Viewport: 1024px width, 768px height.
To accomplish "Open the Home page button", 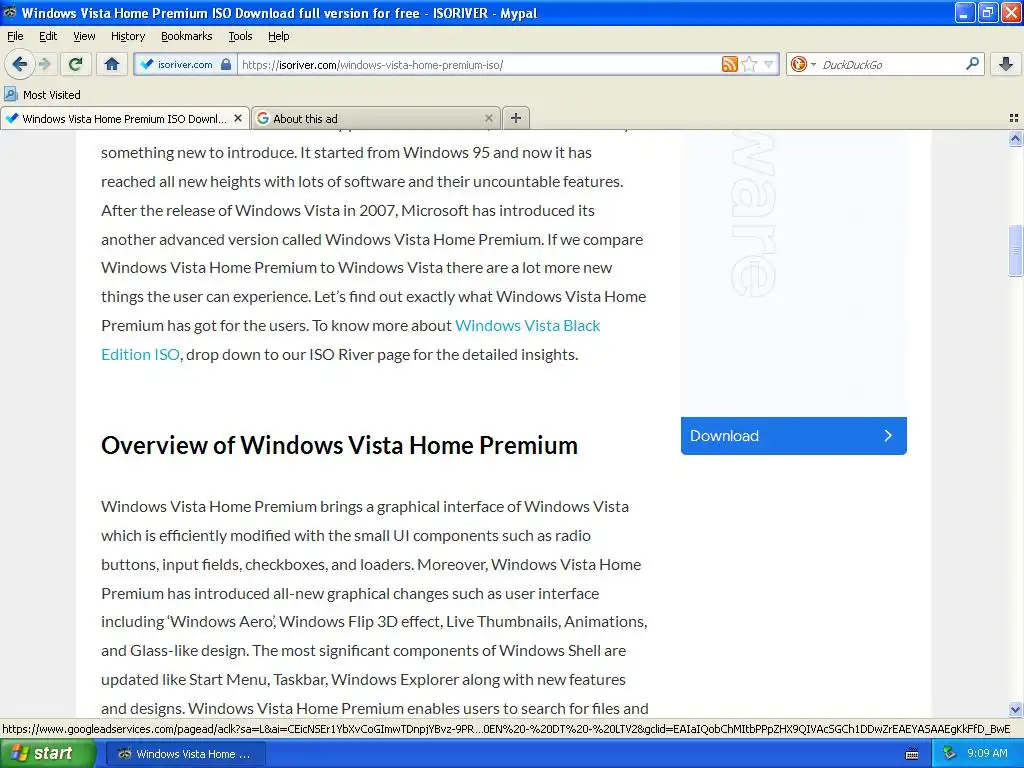I will point(112,64).
